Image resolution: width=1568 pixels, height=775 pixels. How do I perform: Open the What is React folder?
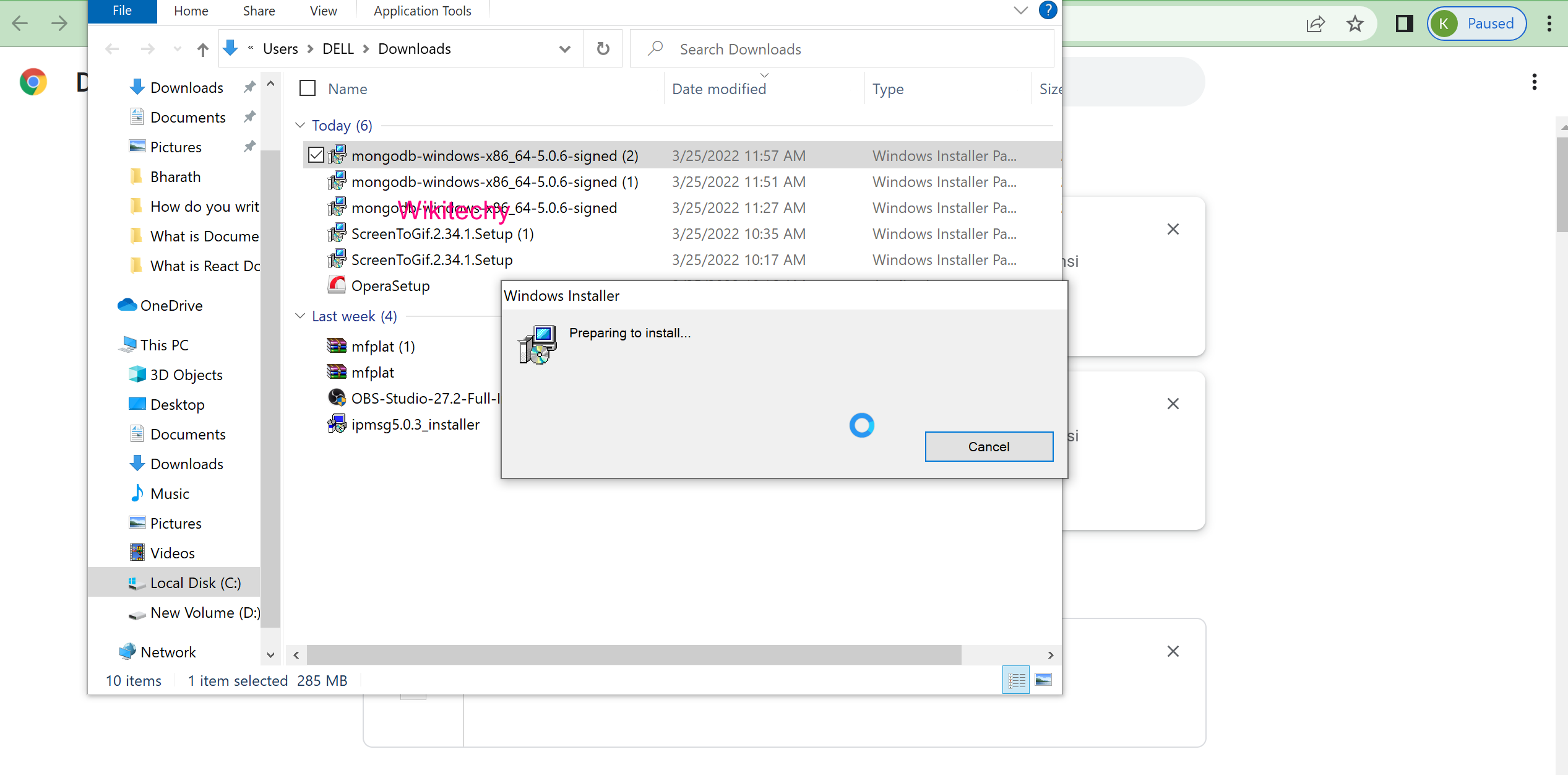tap(204, 266)
